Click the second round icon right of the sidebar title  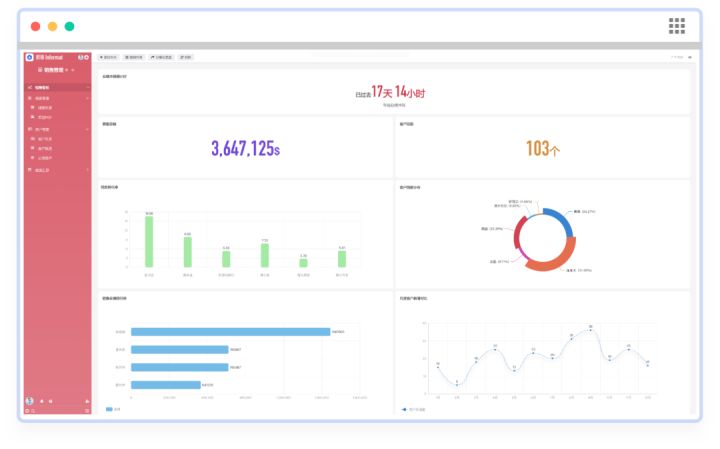[x=87, y=57]
